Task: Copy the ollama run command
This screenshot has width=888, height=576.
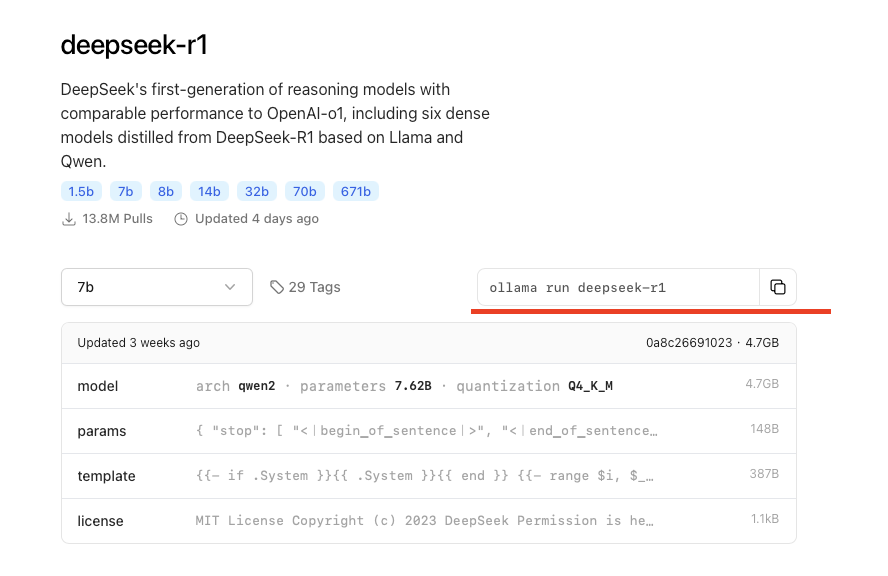Action: pos(778,287)
